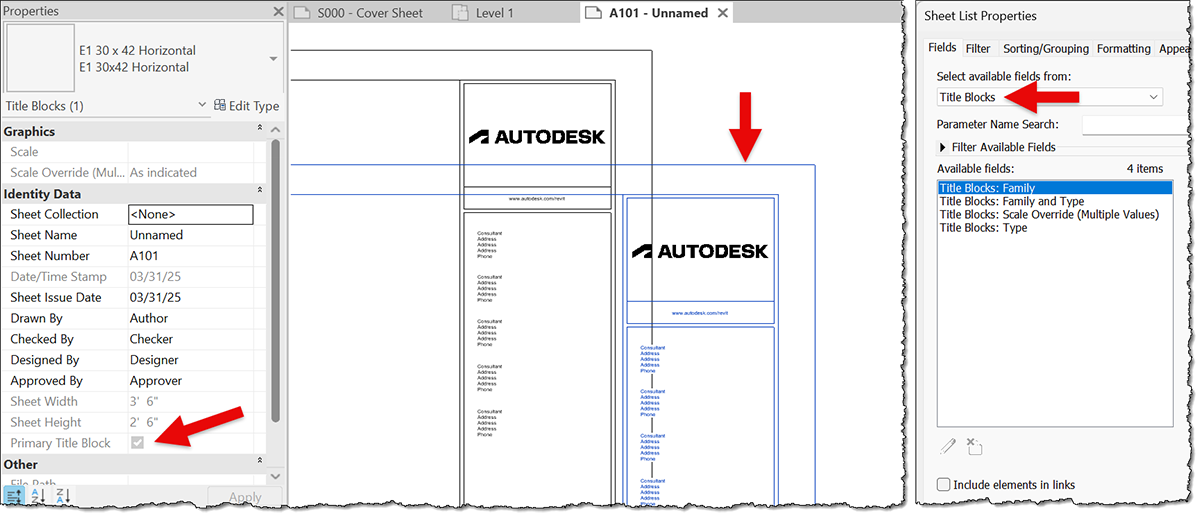Viewport: 1200px width, 516px height.
Task: Toggle the Primary Title Block checkbox
Action: point(137,442)
